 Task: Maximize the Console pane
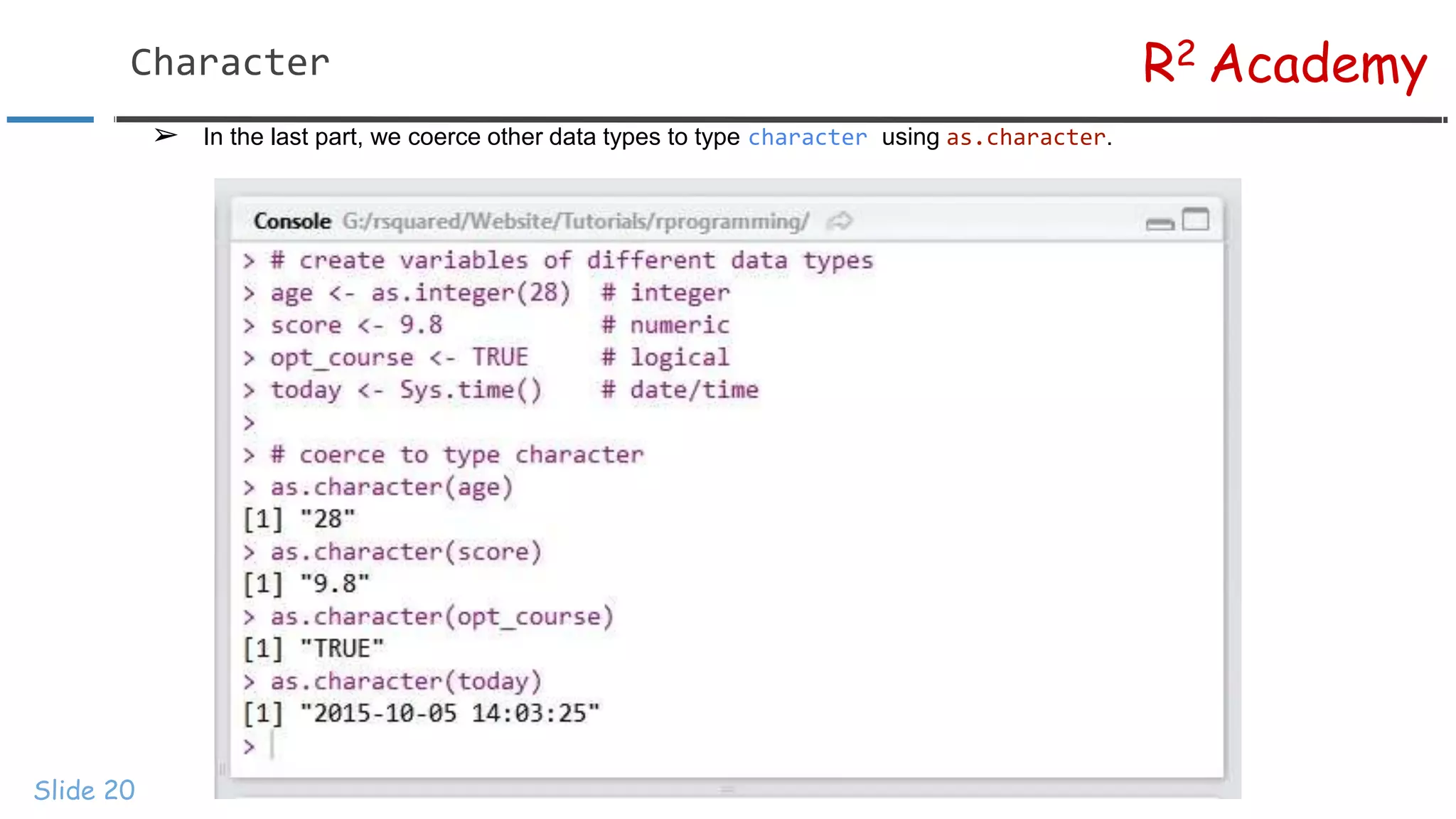pyautogui.click(x=1195, y=220)
